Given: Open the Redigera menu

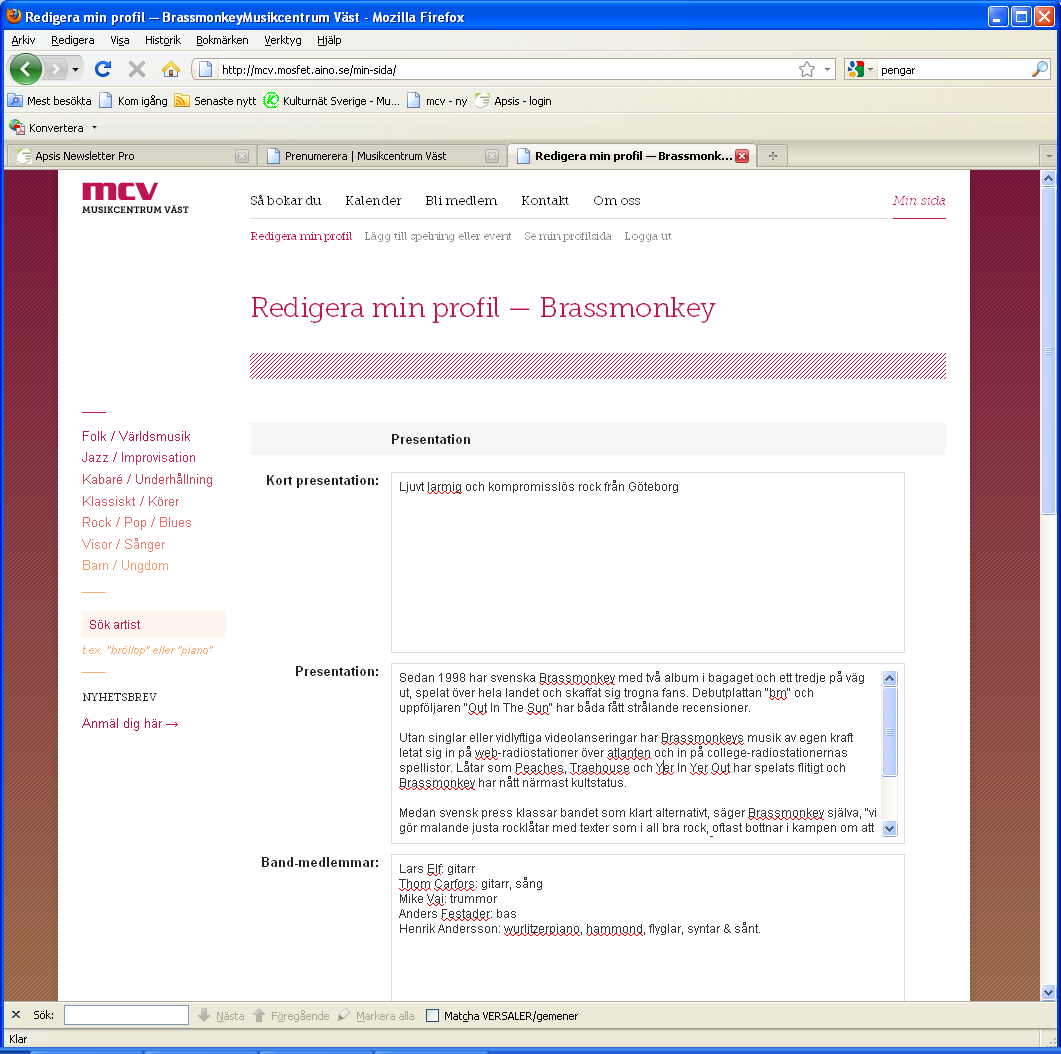Looking at the screenshot, I should pyautogui.click(x=72, y=40).
